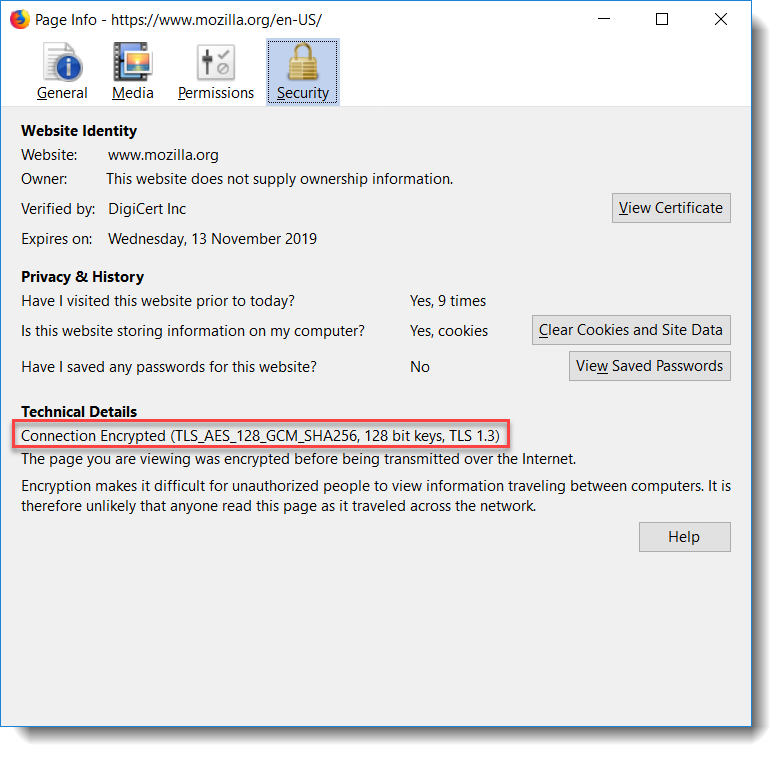Click the Firefox logo in the title bar
The height and width of the screenshot is (758, 783).
pyautogui.click(x=19, y=20)
